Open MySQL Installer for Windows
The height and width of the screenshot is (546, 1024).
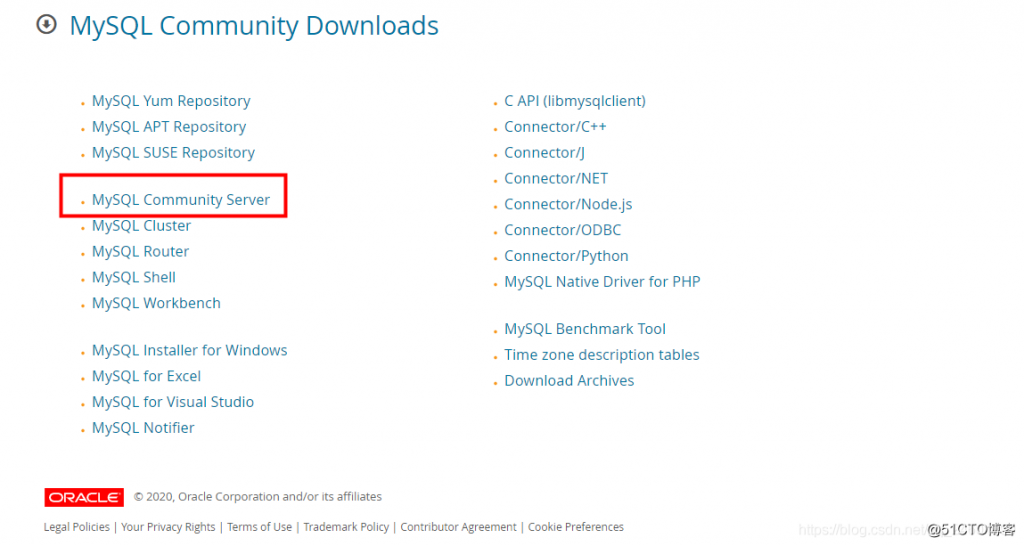pos(189,350)
